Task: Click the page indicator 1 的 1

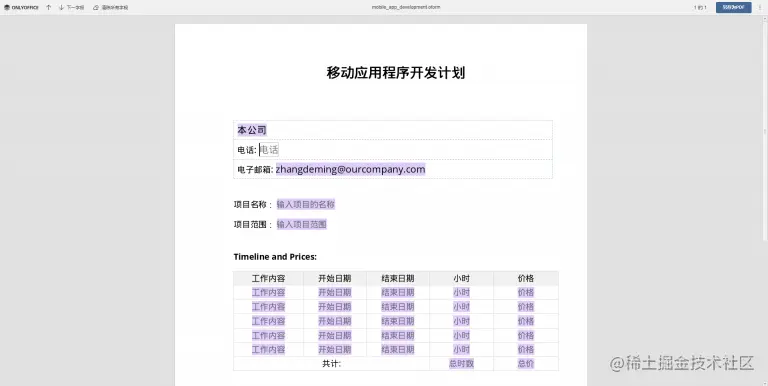Action: (x=700, y=7)
